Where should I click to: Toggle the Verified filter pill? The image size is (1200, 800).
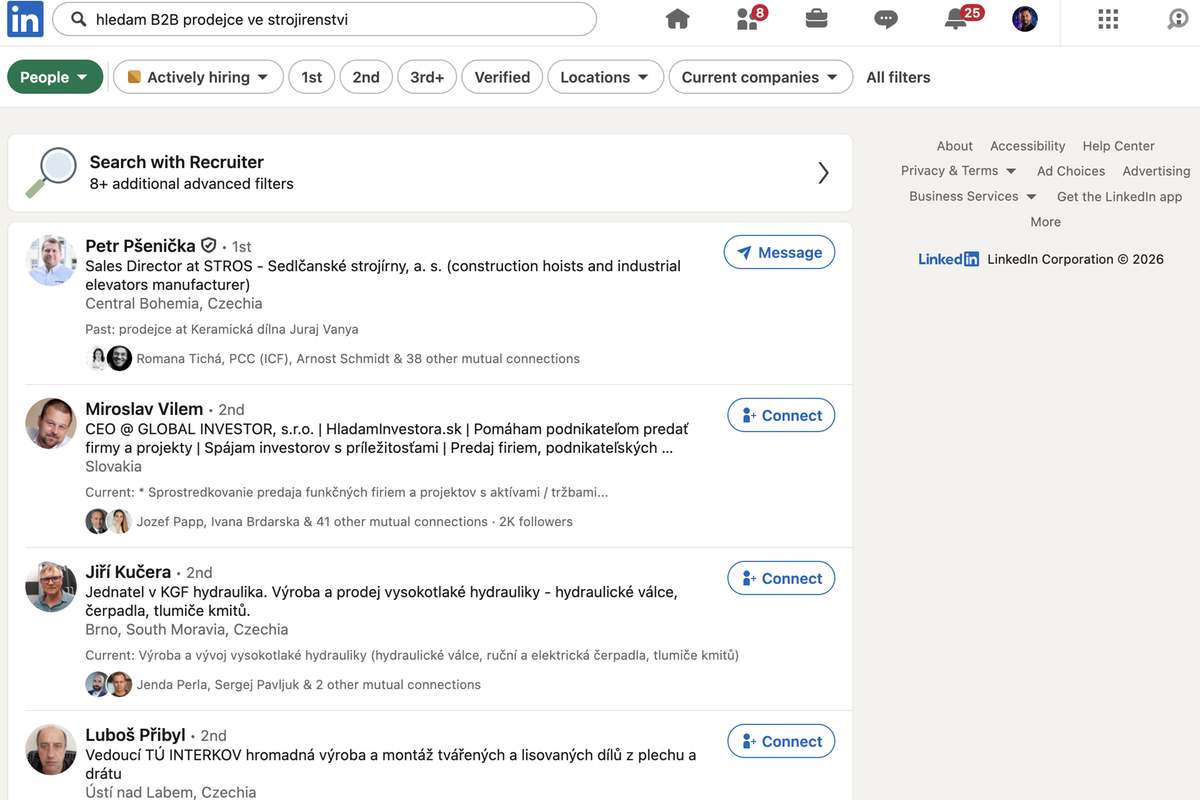[502, 77]
